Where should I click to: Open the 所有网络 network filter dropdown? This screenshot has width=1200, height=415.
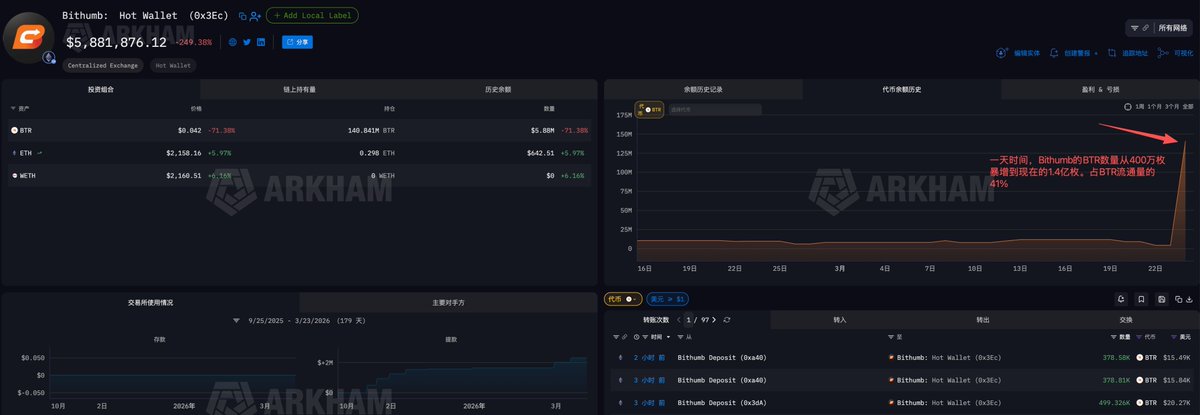click(1159, 28)
